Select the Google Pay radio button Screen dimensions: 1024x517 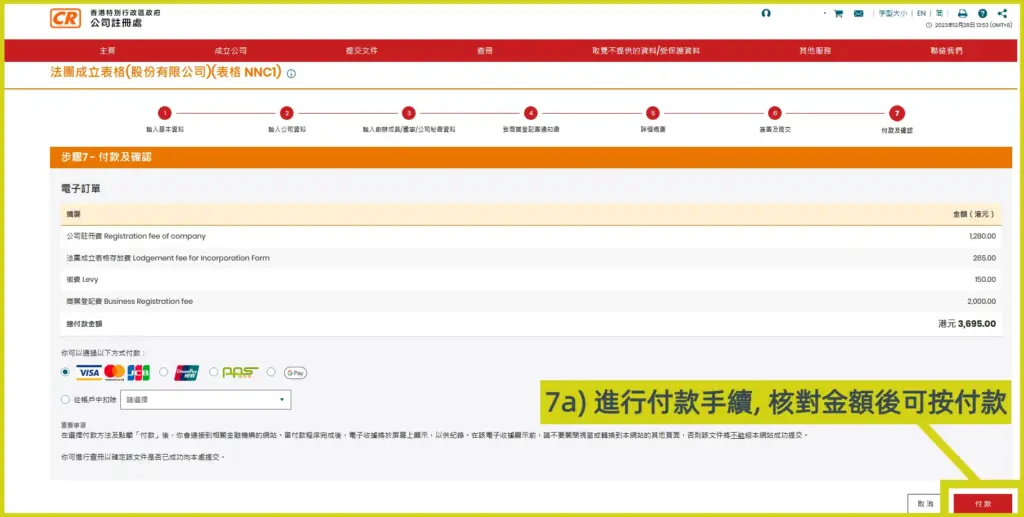click(271, 372)
